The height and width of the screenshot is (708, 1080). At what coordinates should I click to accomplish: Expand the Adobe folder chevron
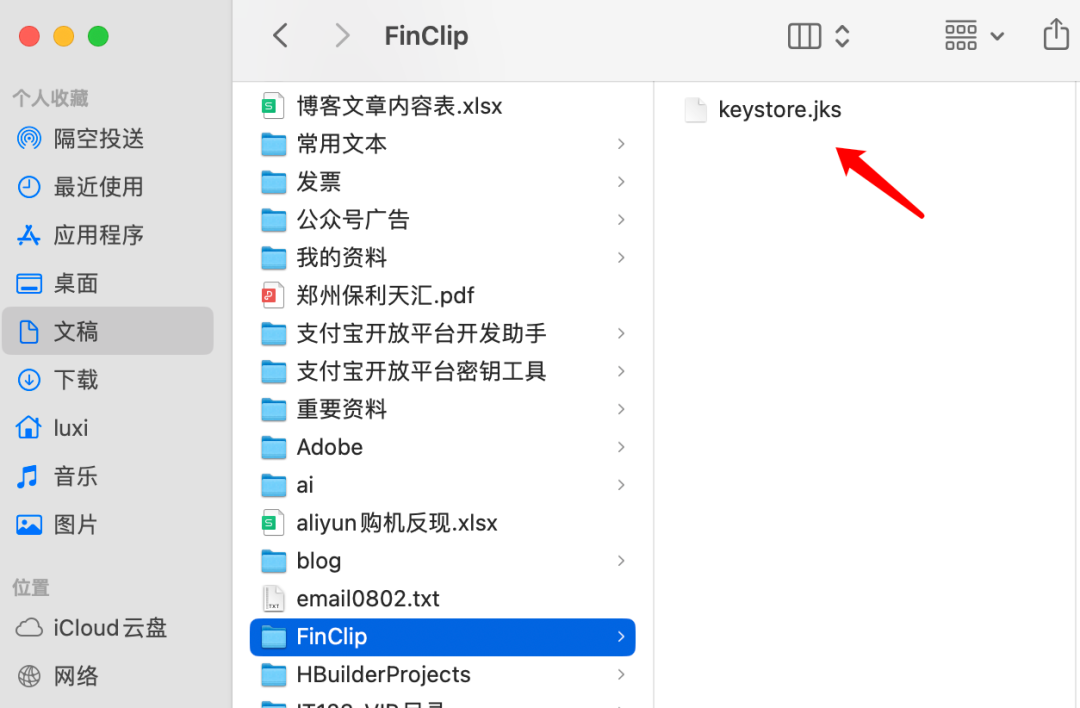621,447
